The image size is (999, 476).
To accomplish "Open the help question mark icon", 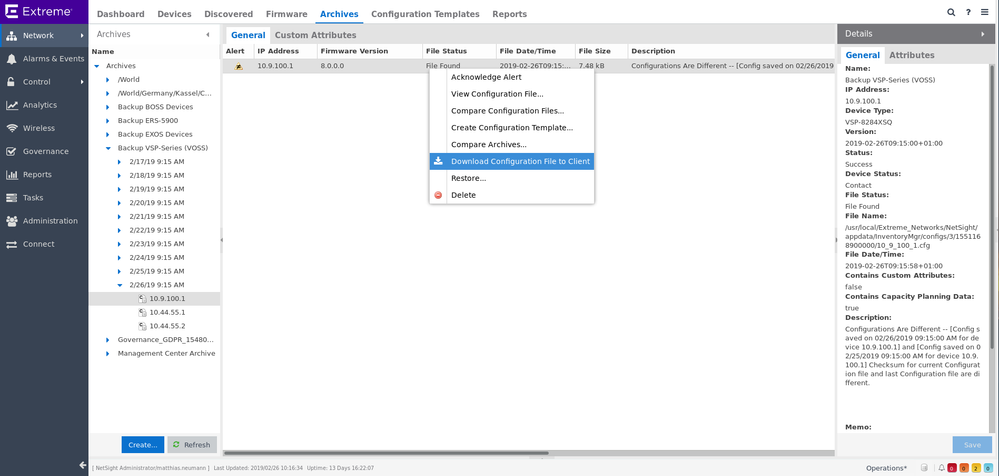I will (x=968, y=13).
